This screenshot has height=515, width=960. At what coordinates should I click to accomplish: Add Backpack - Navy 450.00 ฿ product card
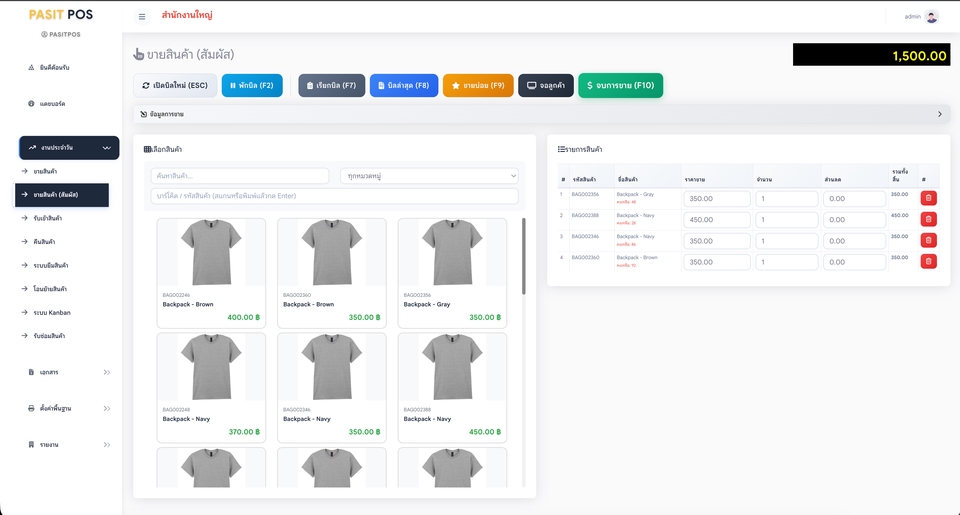pyautogui.click(x=452, y=388)
